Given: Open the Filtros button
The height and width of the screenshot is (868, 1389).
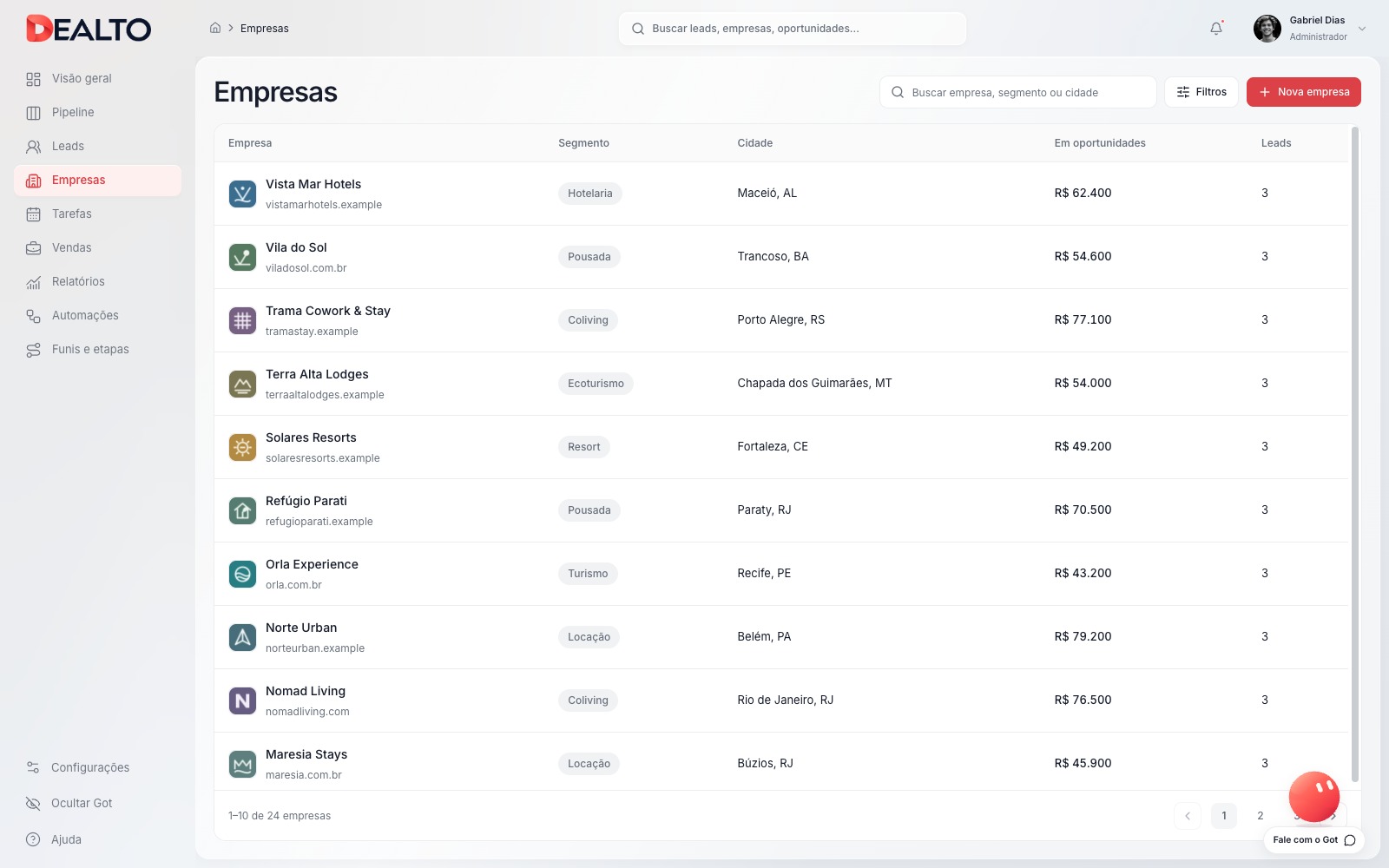Looking at the screenshot, I should (1201, 92).
